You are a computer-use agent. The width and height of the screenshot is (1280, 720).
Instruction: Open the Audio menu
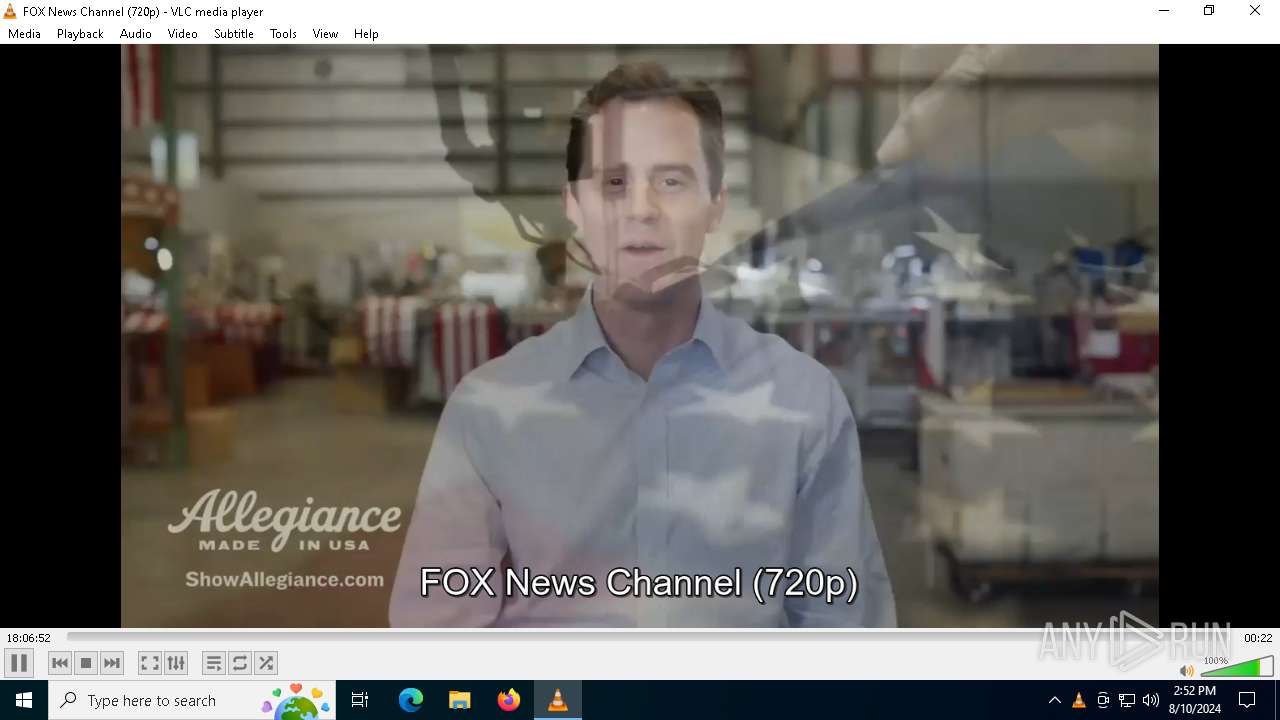coord(136,34)
